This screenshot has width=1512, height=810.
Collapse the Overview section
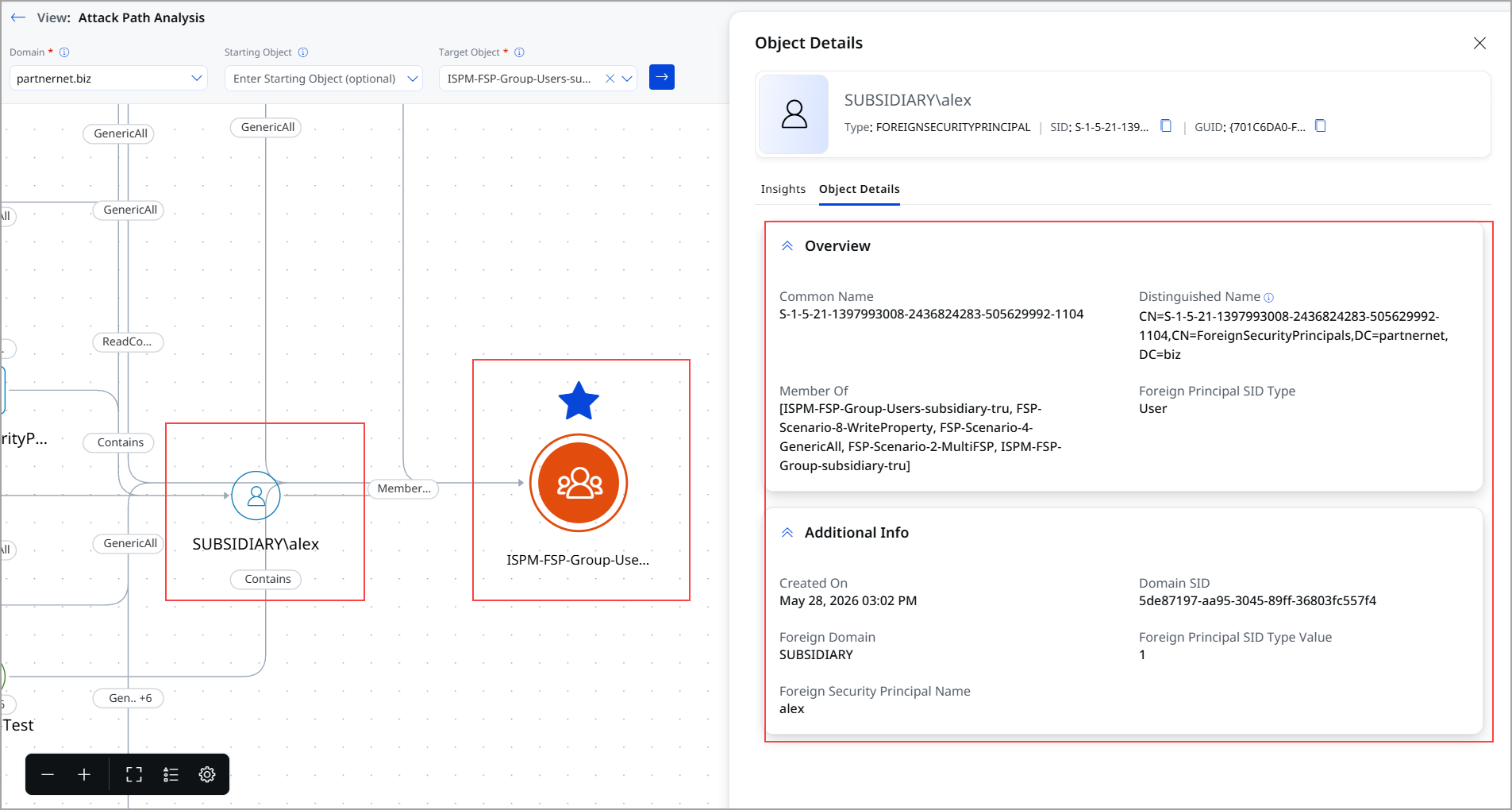(787, 246)
